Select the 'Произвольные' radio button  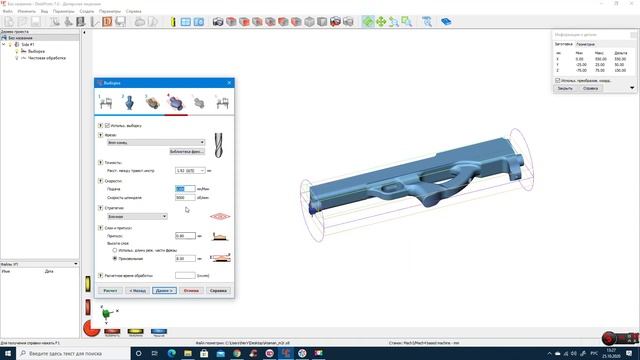click(115, 258)
